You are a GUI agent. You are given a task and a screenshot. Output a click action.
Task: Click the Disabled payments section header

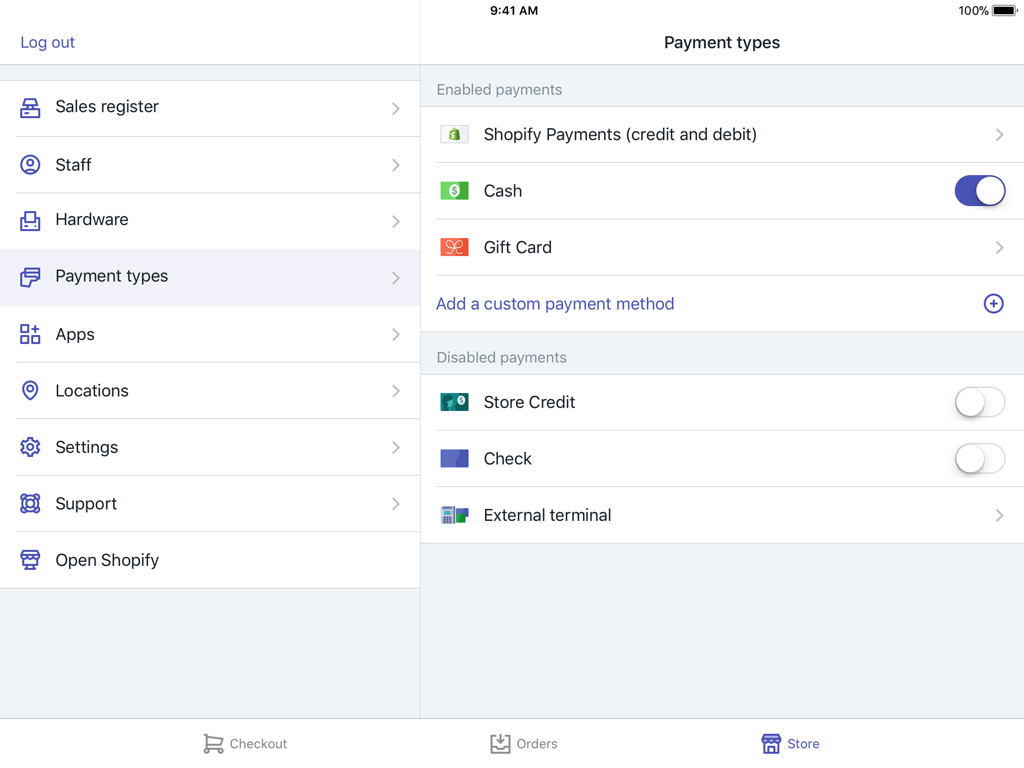[502, 357]
